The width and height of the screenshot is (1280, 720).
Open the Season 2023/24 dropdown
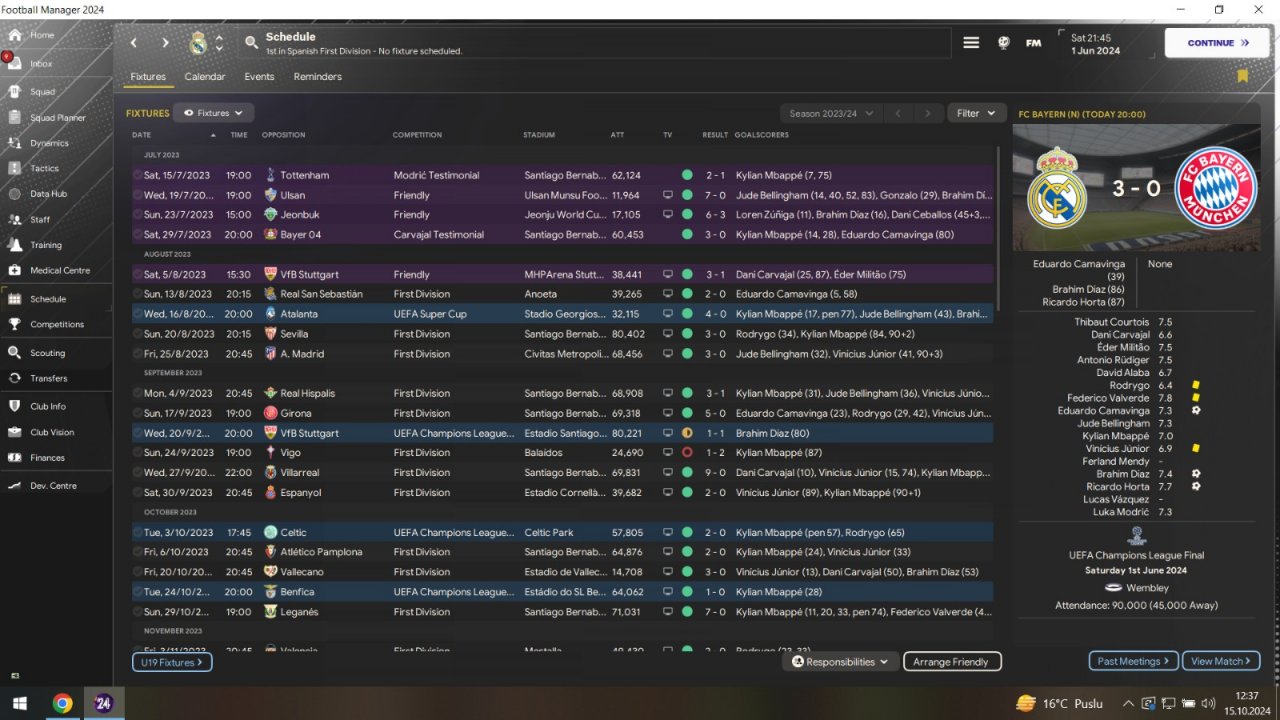pyautogui.click(x=831, y=113)
